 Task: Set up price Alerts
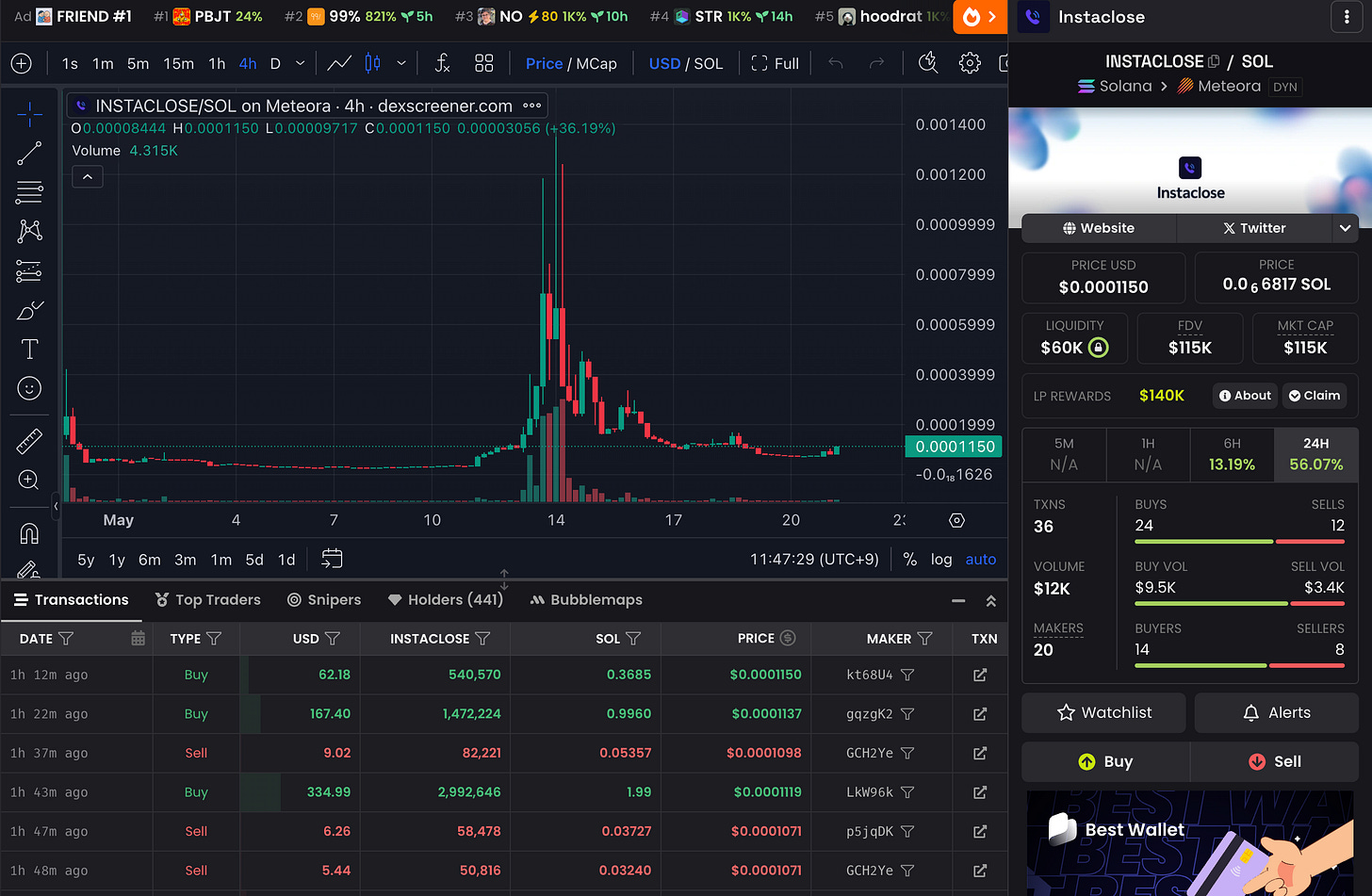pyautogui.click(x=1277, y=713)
